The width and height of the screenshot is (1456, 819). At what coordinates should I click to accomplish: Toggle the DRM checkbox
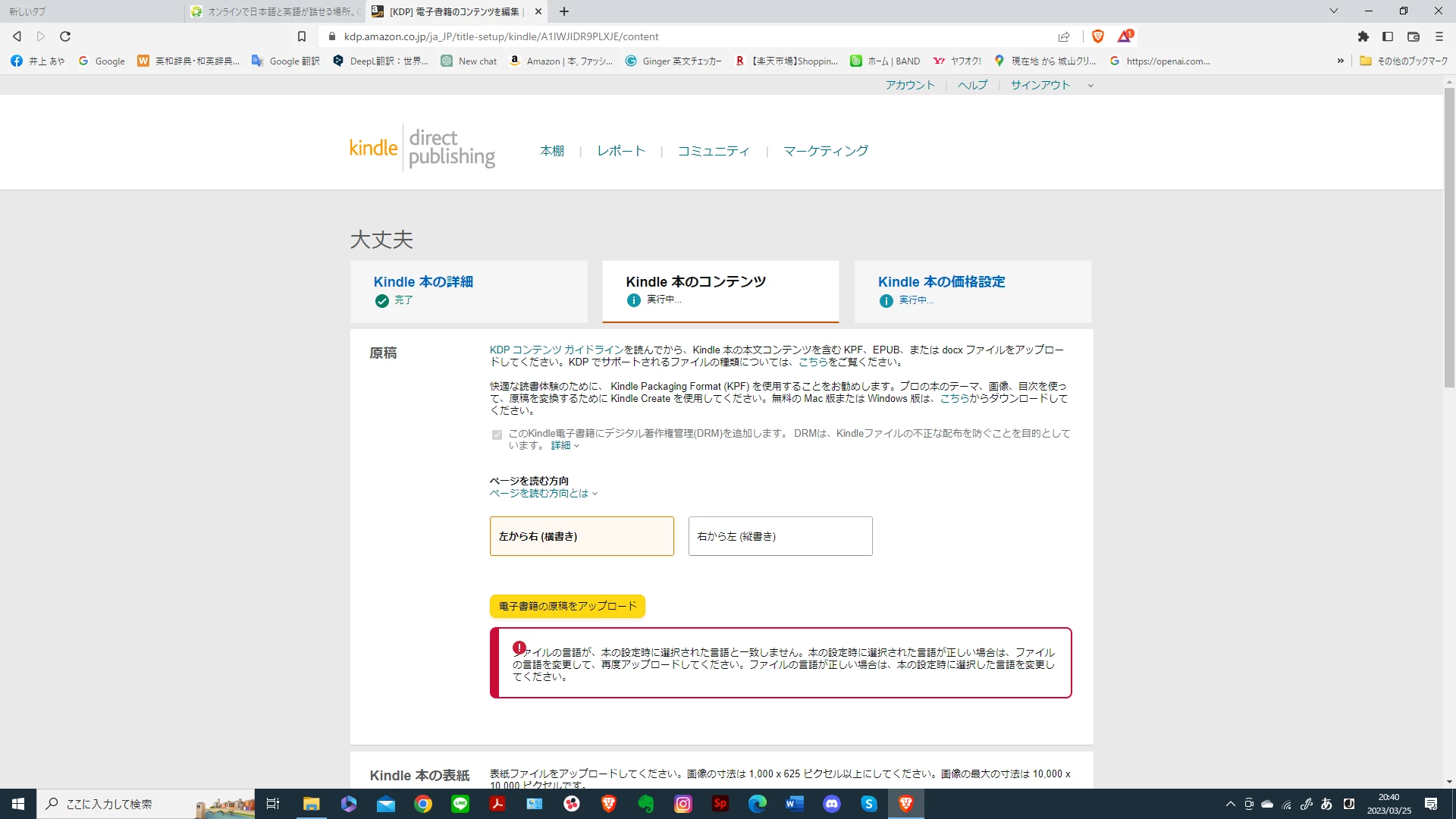coord(497,435)
